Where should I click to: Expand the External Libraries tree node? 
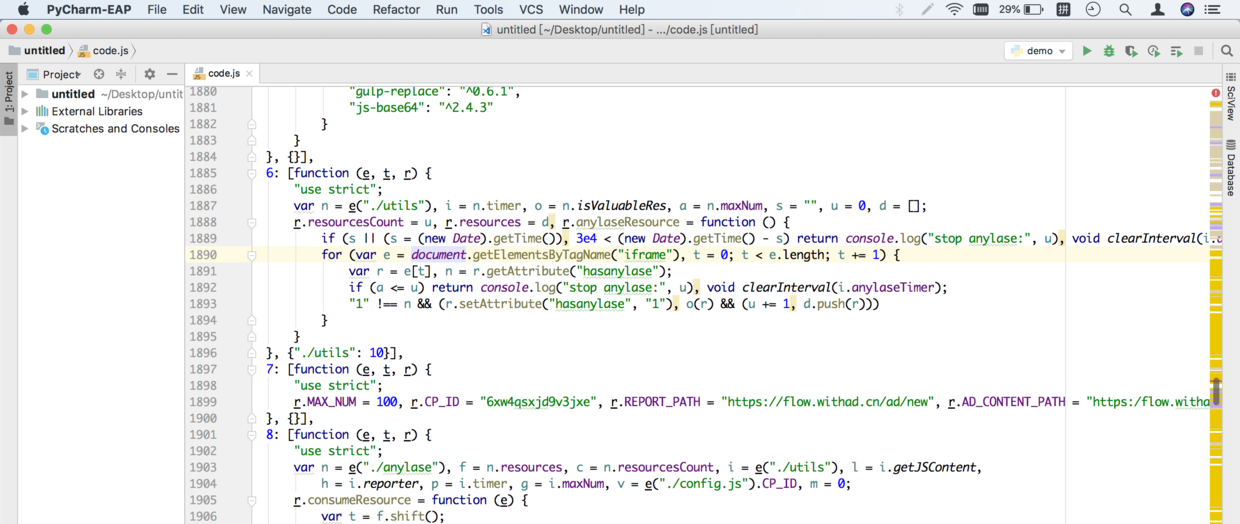[25, 111]
